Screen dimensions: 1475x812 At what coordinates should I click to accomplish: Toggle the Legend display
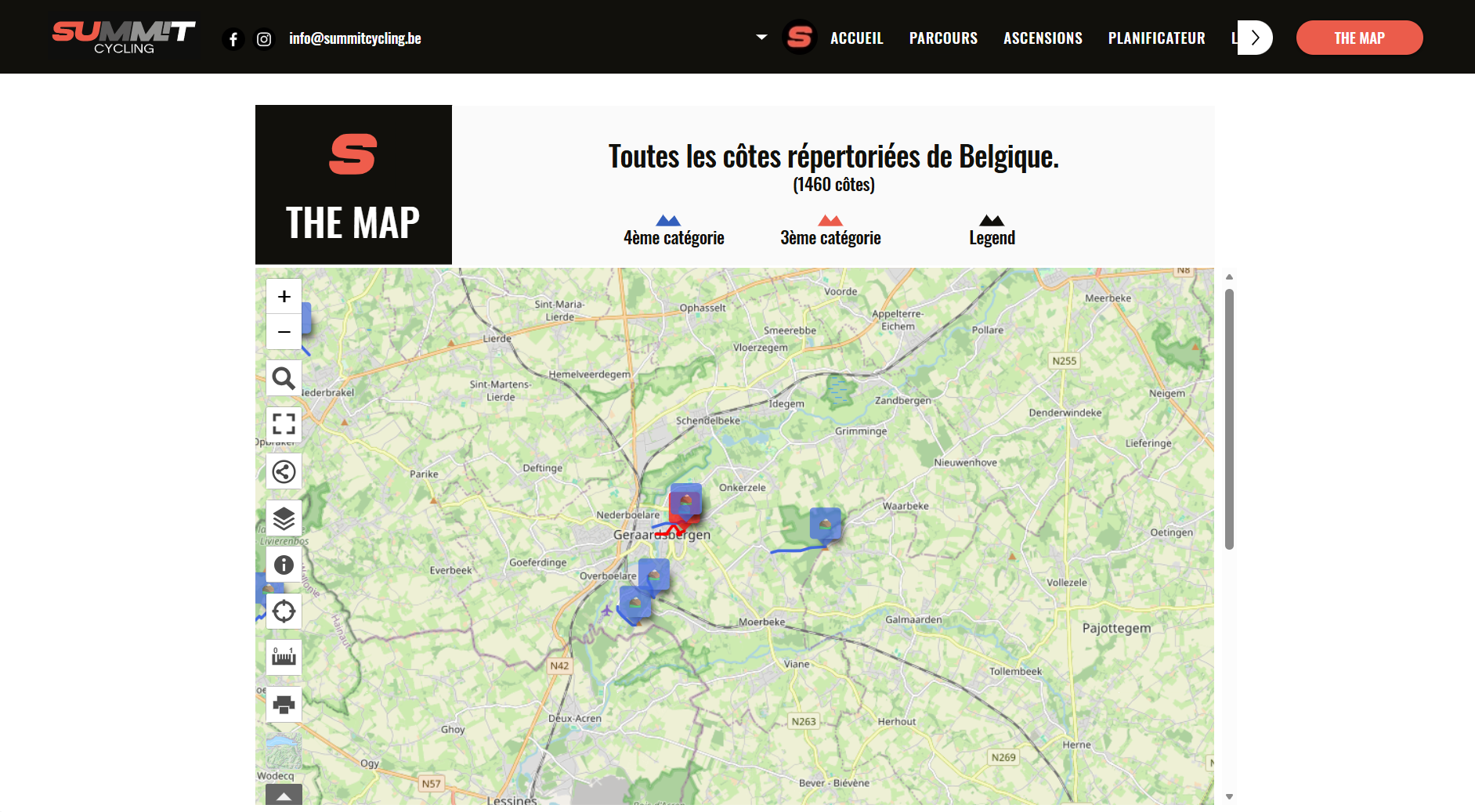pyautogui.click(x=991, y=231)
